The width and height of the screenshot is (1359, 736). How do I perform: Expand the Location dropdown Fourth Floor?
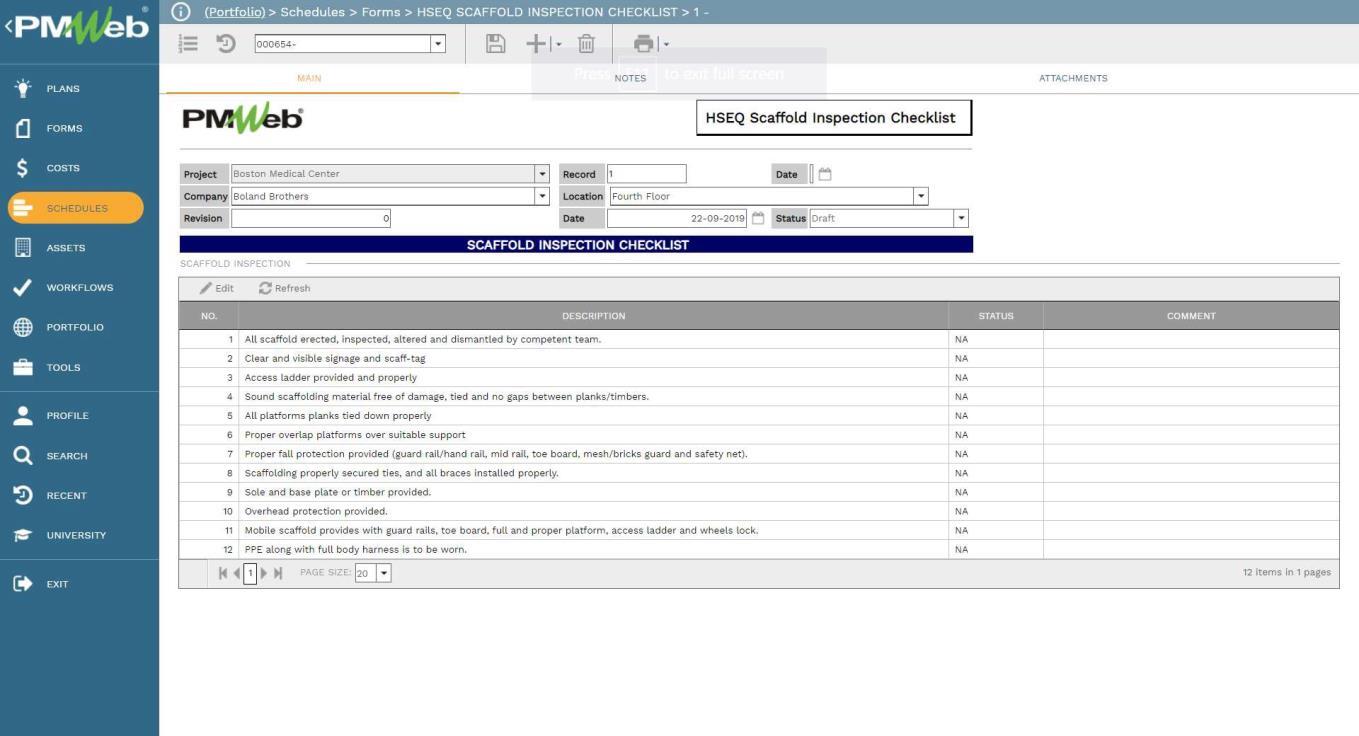tap(921, 196)
